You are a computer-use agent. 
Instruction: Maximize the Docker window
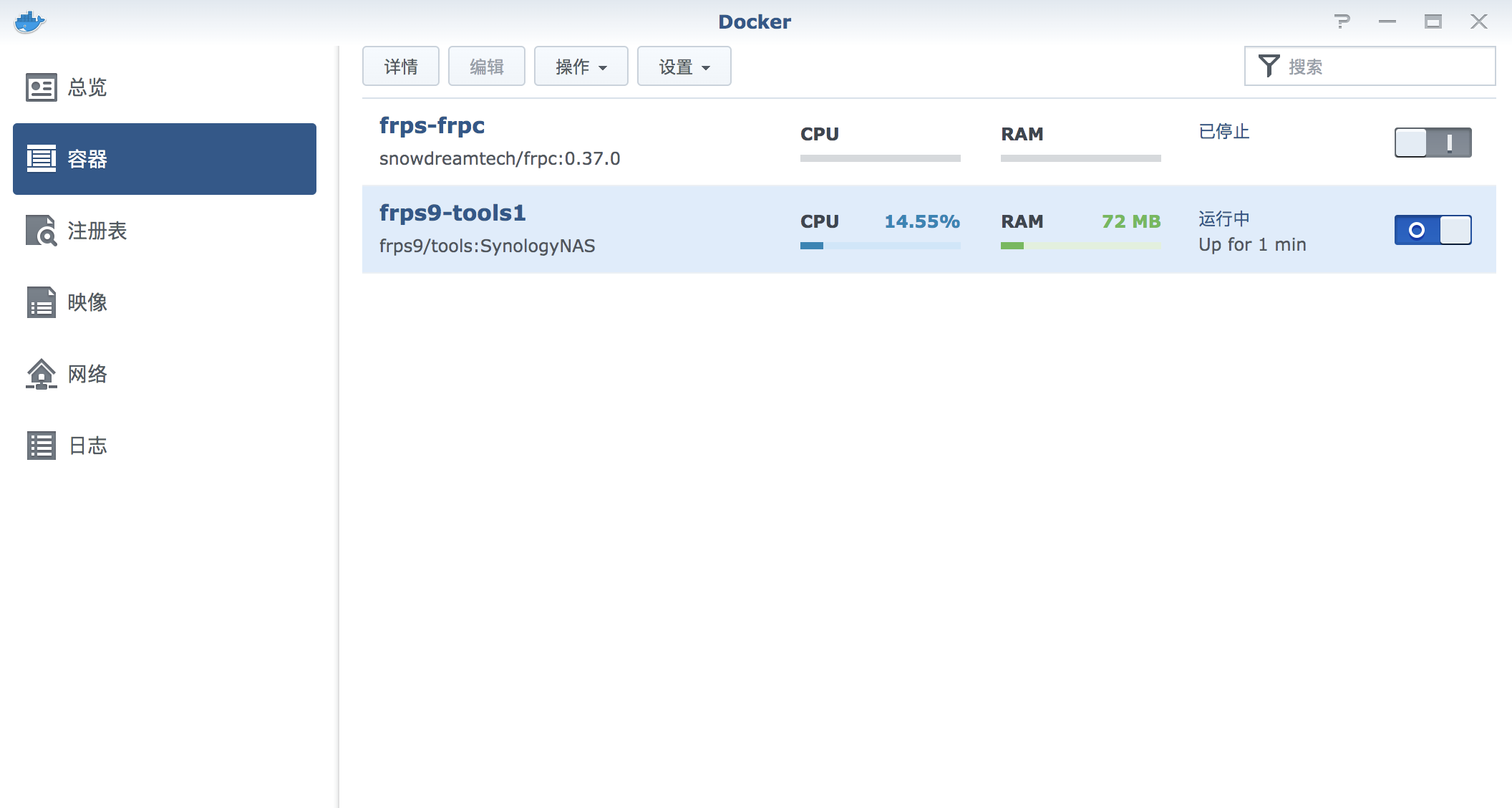(1433, 21)
